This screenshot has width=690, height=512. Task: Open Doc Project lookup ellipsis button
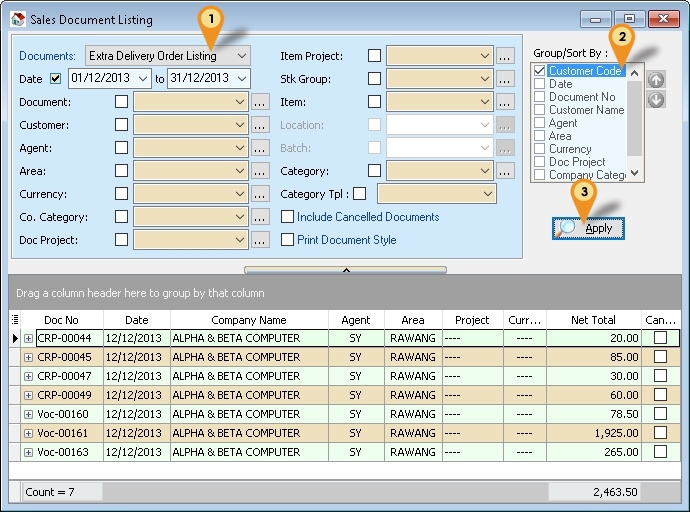click(x=260, y=240)
